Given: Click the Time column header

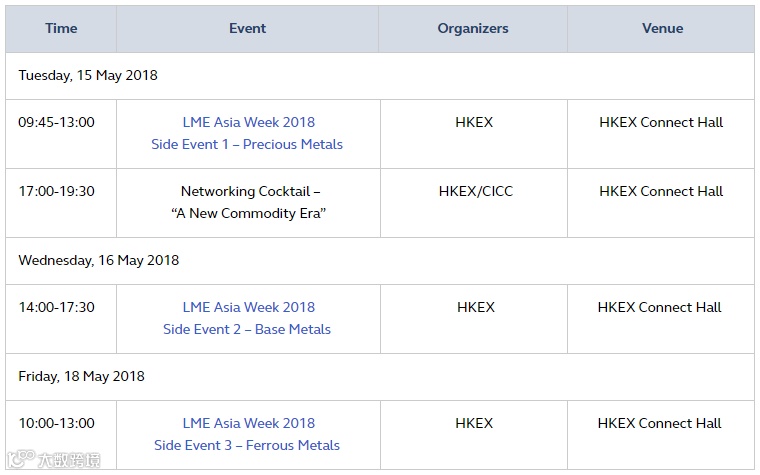Looking at the screenshot, I should pyautogui.click(x=61, y=29).
